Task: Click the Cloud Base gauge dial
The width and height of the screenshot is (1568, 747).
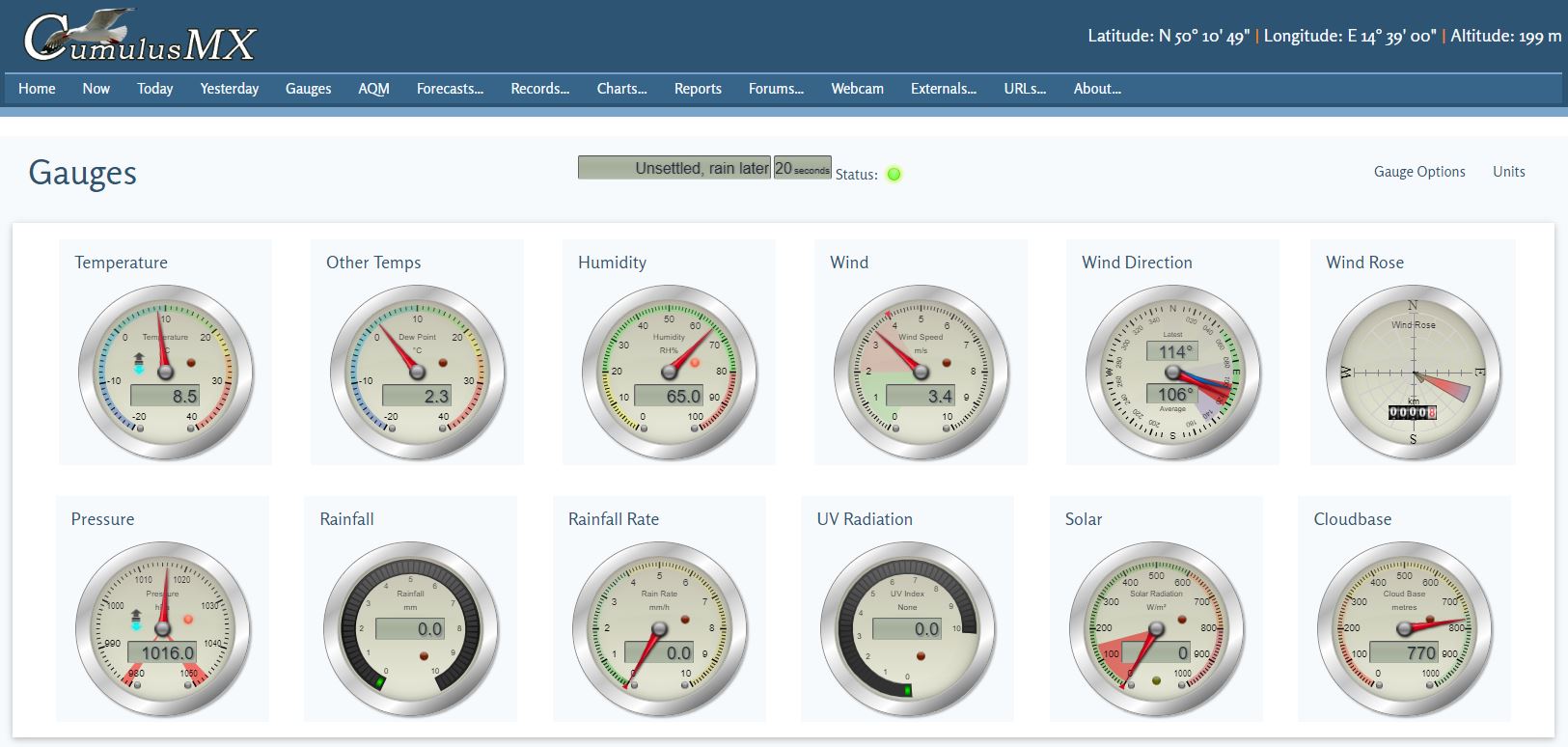Action: coord(1405,628)
